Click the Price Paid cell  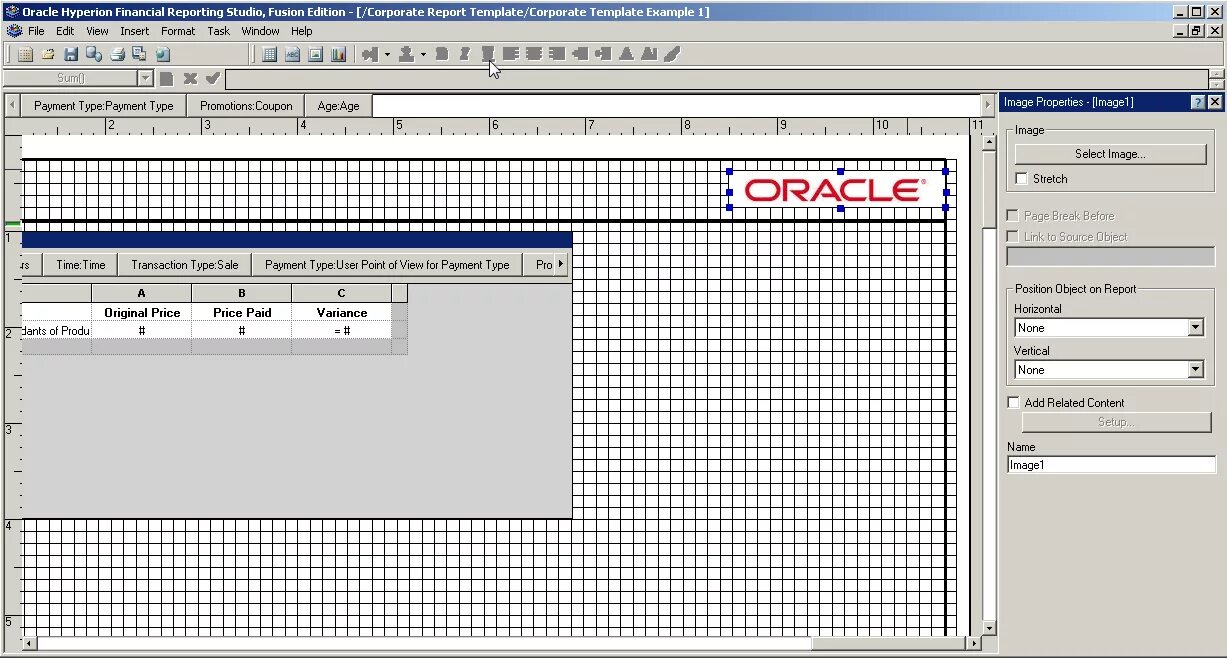pos(242,313)
